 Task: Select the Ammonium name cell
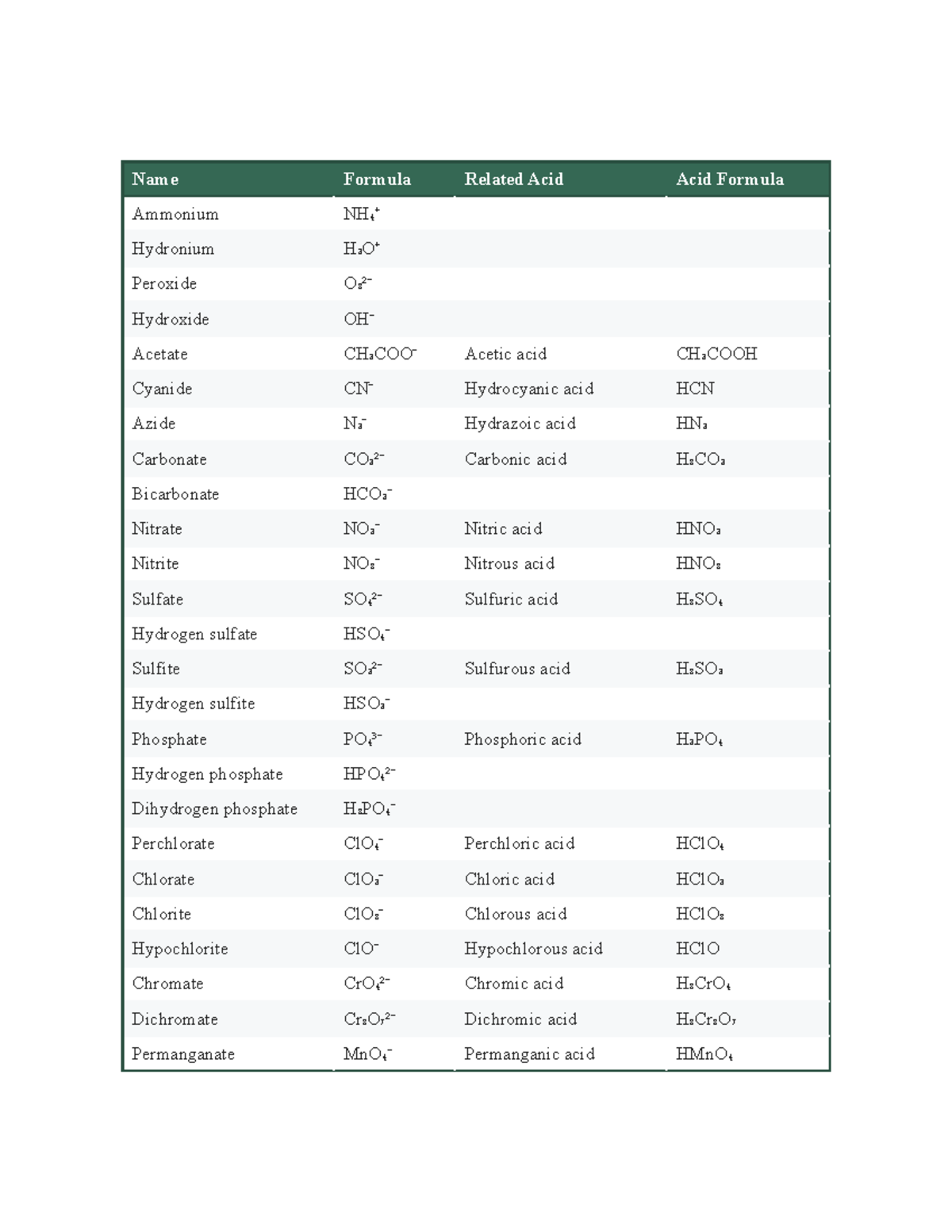pyautogui.click(x=175, y=214)
